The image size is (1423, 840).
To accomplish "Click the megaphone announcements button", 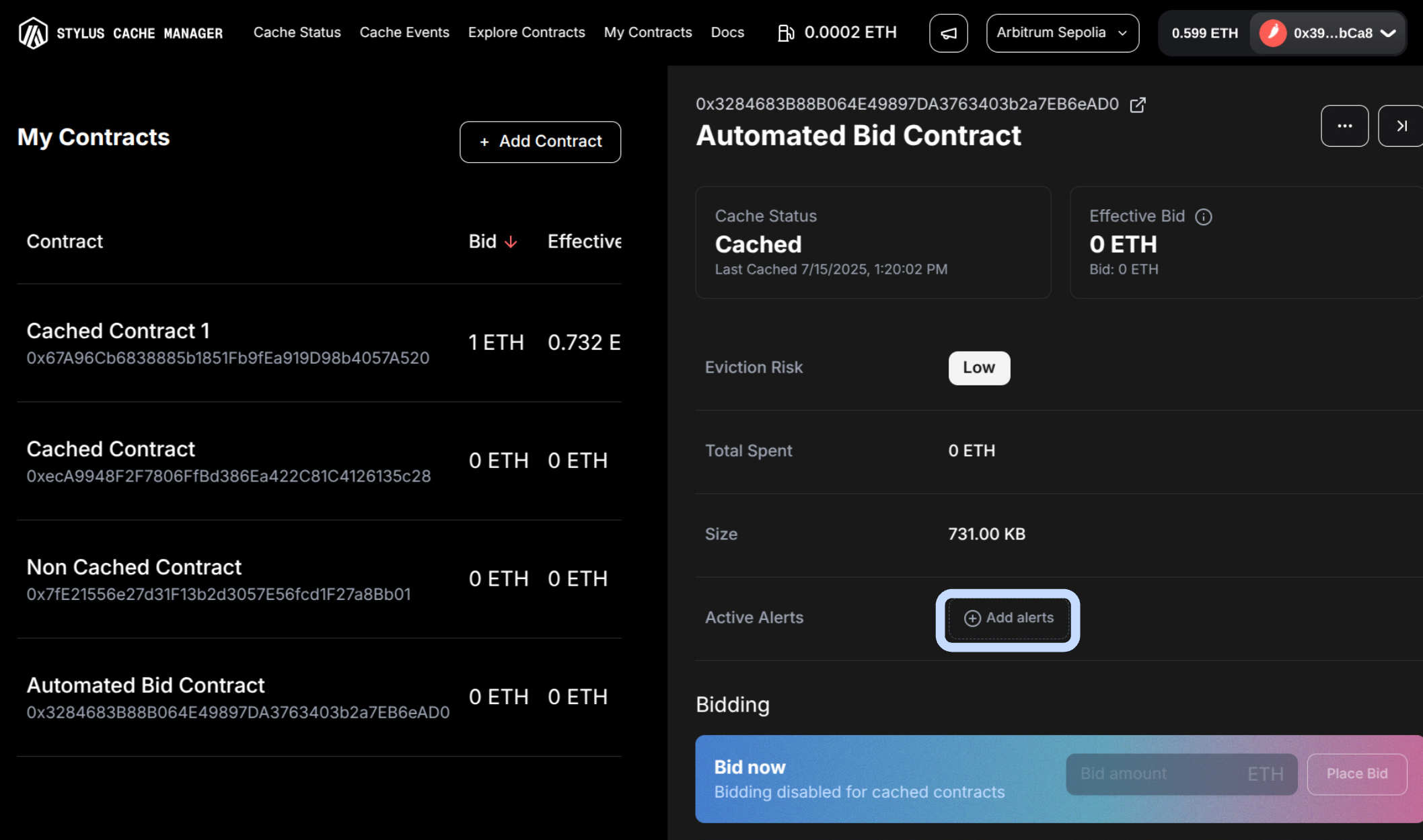I will pyautogui.click(x=948, y=33).
